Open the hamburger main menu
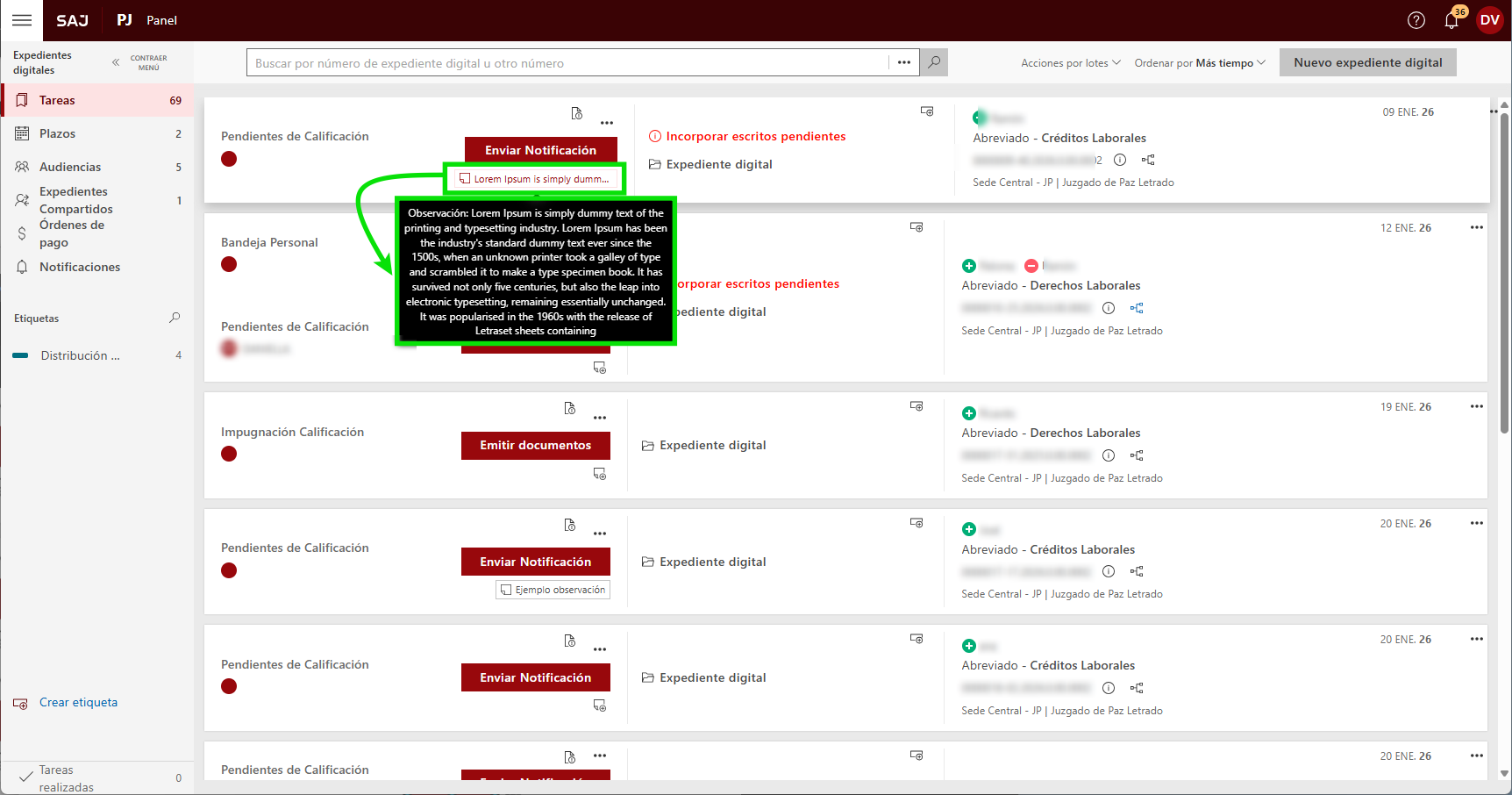The width and height of the screenshot is (1512, 795). coord(22,20)
